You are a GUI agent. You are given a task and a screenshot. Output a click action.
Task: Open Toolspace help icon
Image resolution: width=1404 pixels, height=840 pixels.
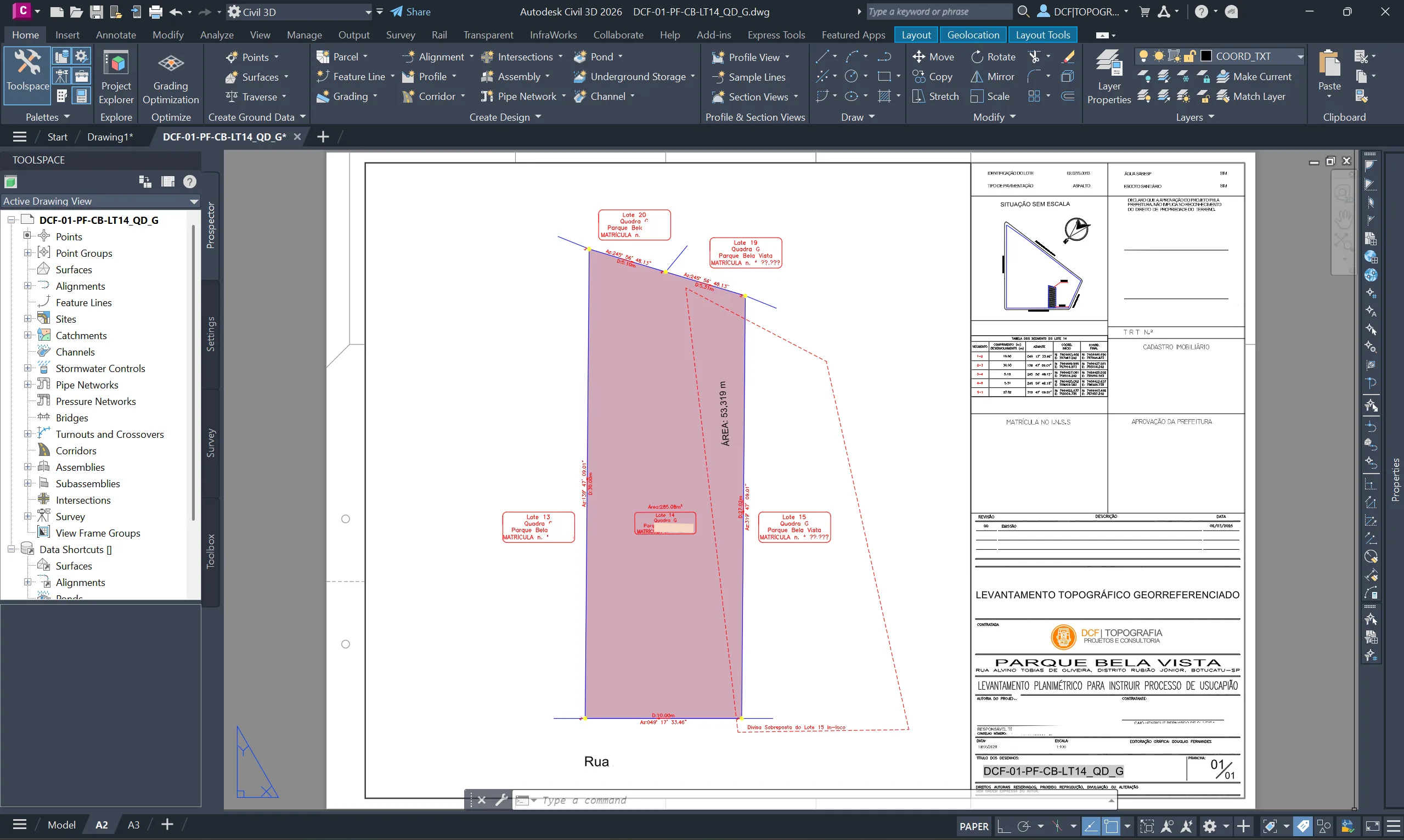190,182
